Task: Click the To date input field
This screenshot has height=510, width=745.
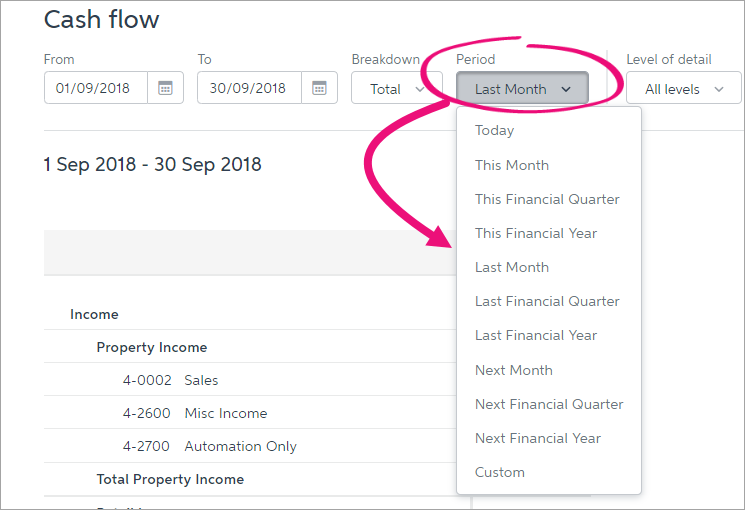Action: (x=250, y=88)
